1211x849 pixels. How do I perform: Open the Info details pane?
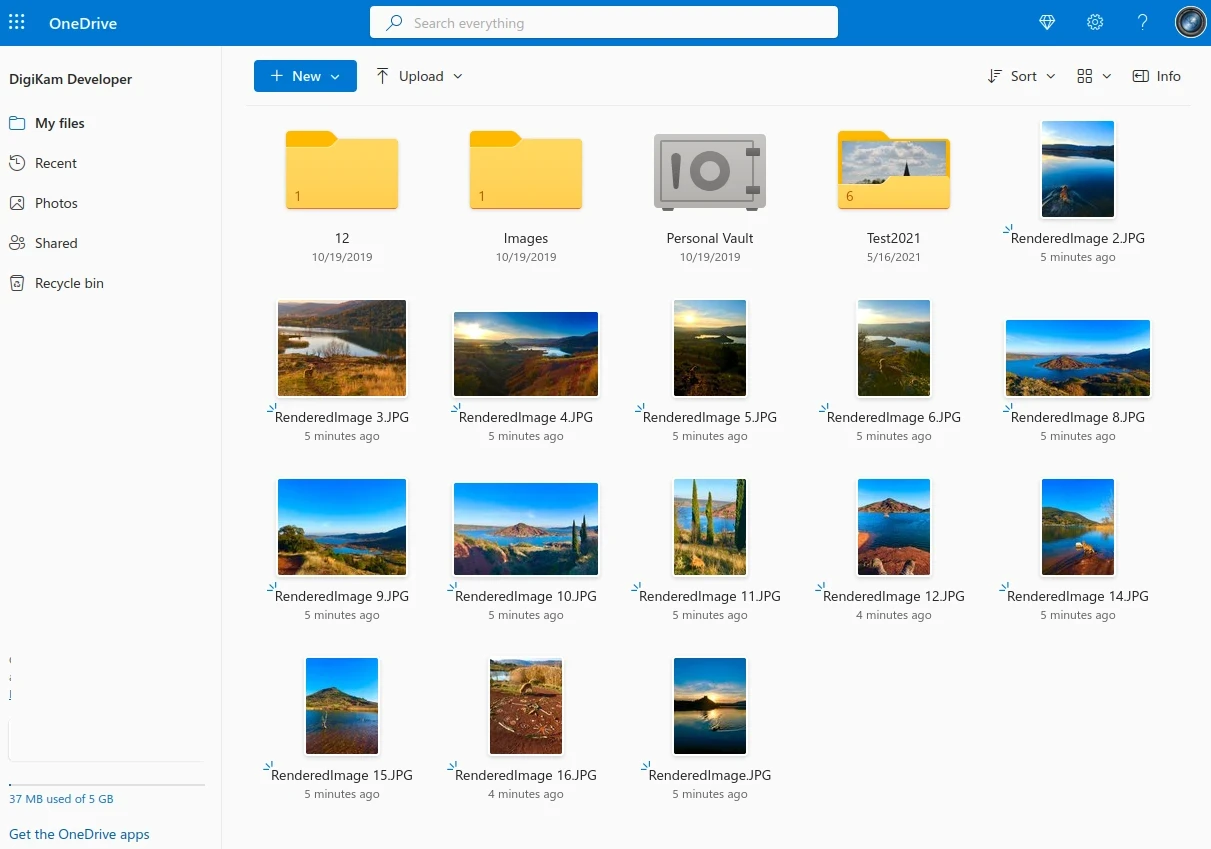coord(1156,76)
